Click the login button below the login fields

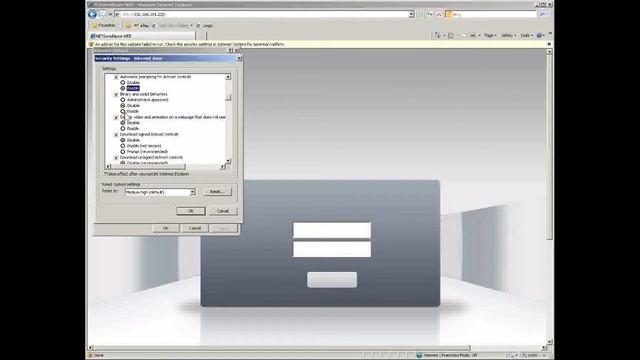coord(332,280)
